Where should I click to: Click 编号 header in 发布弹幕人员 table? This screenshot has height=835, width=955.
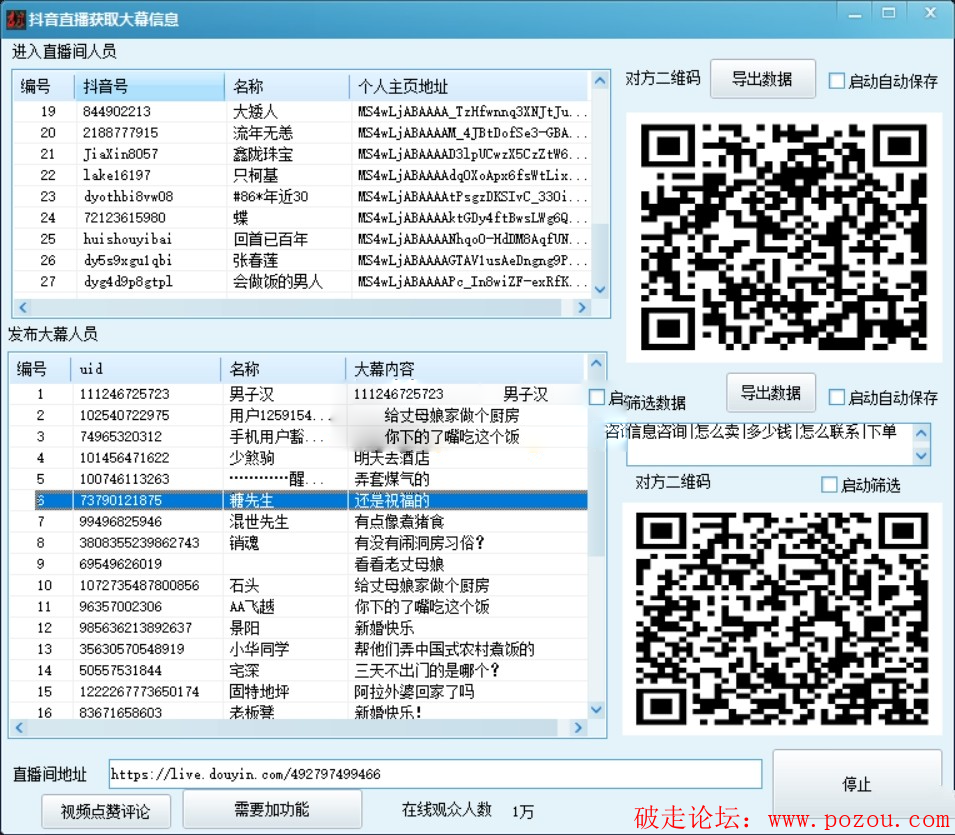point(40,369)
